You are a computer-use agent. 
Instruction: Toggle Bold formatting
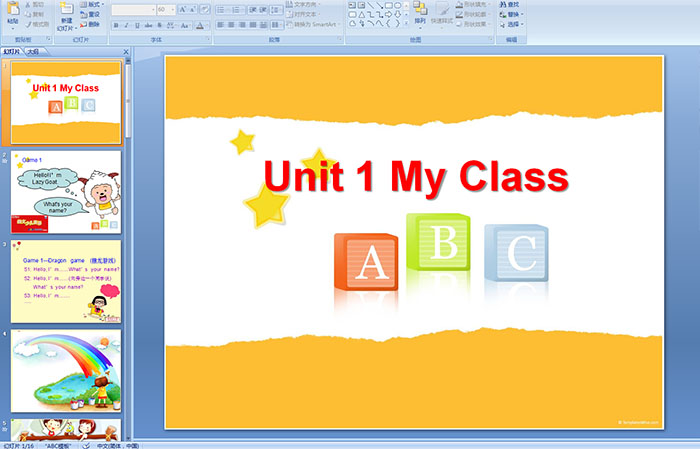point(116,25)
